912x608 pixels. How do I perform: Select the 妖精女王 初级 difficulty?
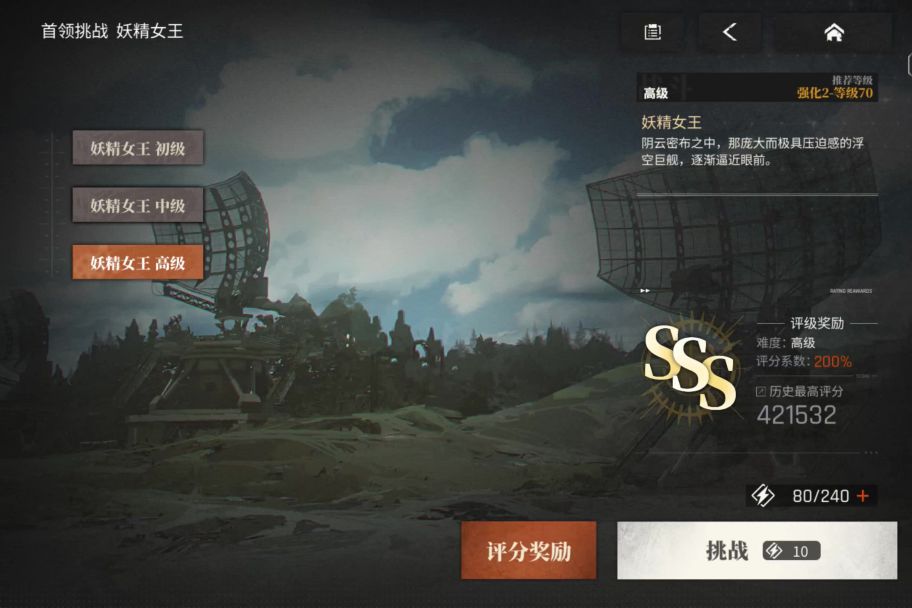coord(138,148)
